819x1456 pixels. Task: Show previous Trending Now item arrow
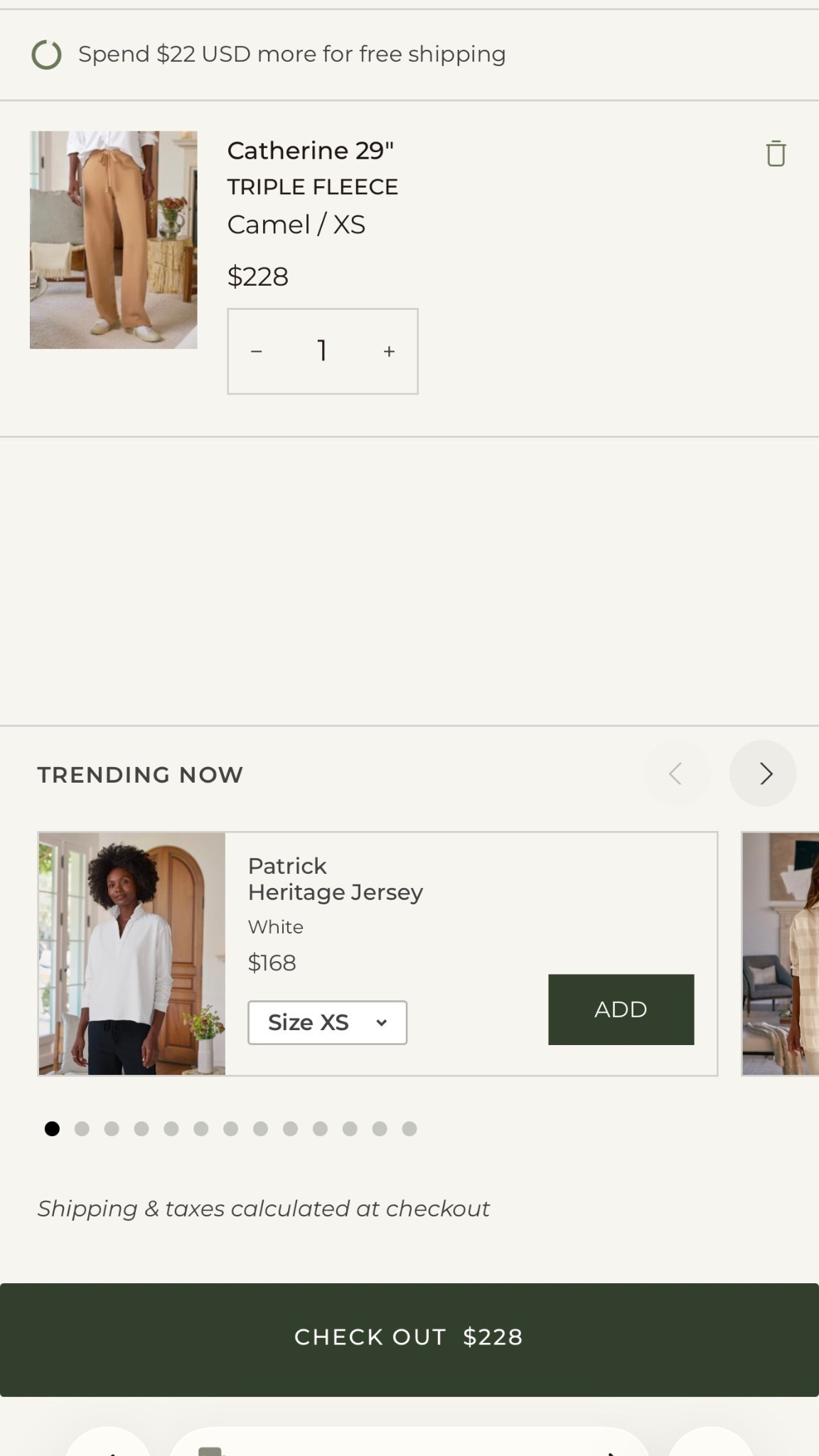point(677,773)
